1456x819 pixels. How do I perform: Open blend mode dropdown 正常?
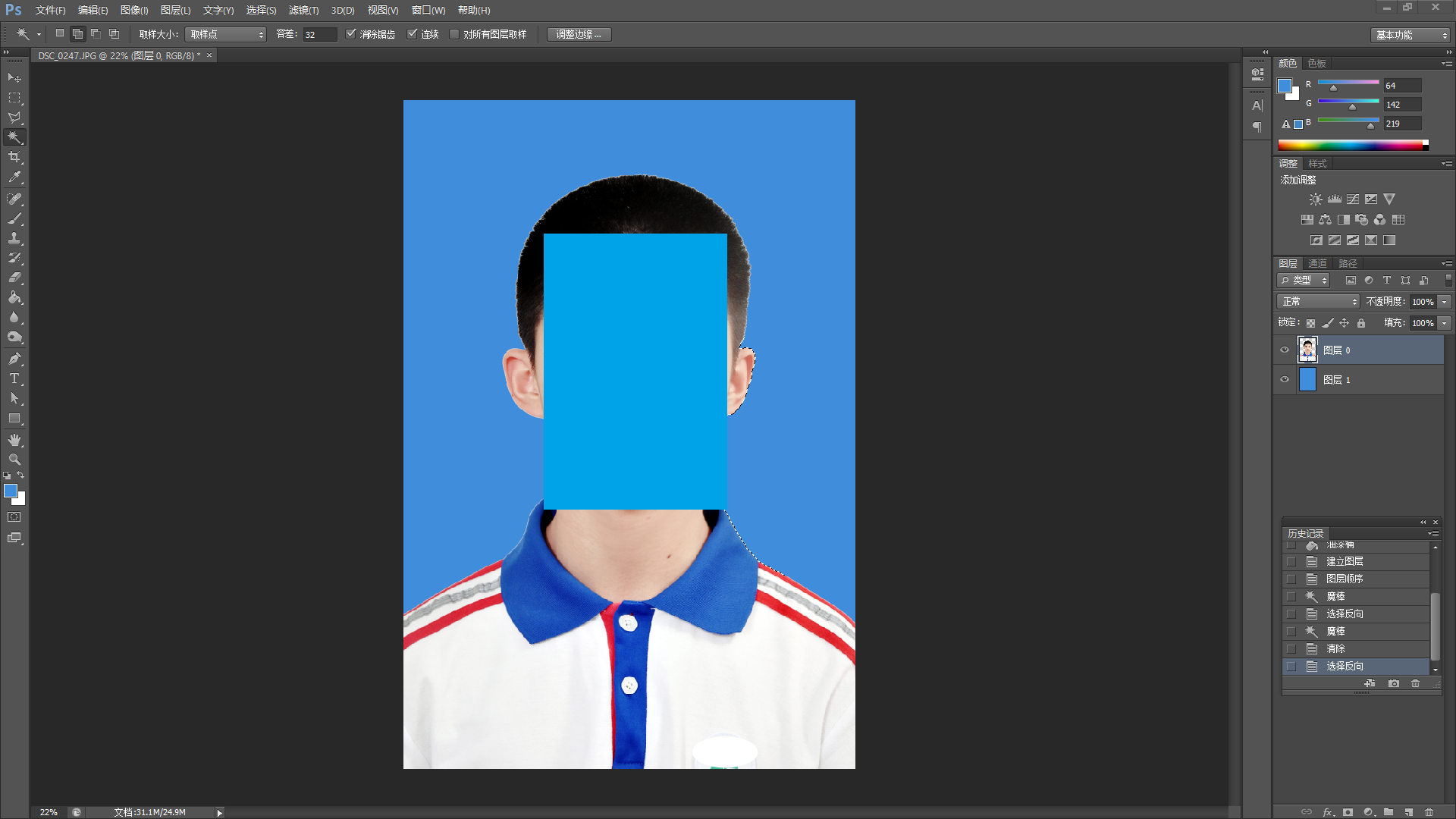pyautogui.click(x=1318, y=302)
